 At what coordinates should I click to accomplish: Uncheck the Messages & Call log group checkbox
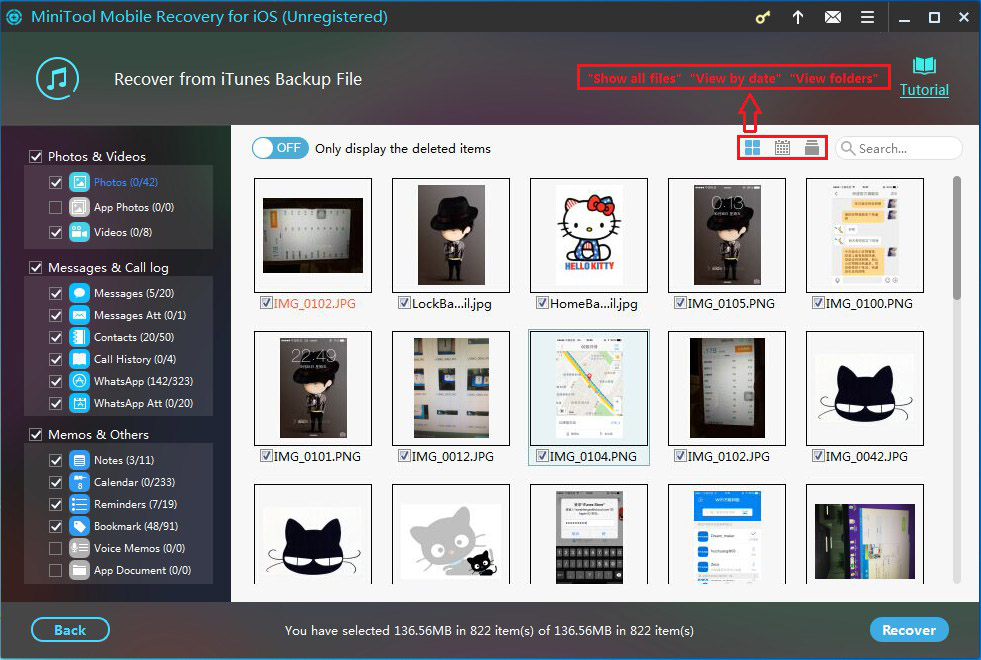(36, 268)
